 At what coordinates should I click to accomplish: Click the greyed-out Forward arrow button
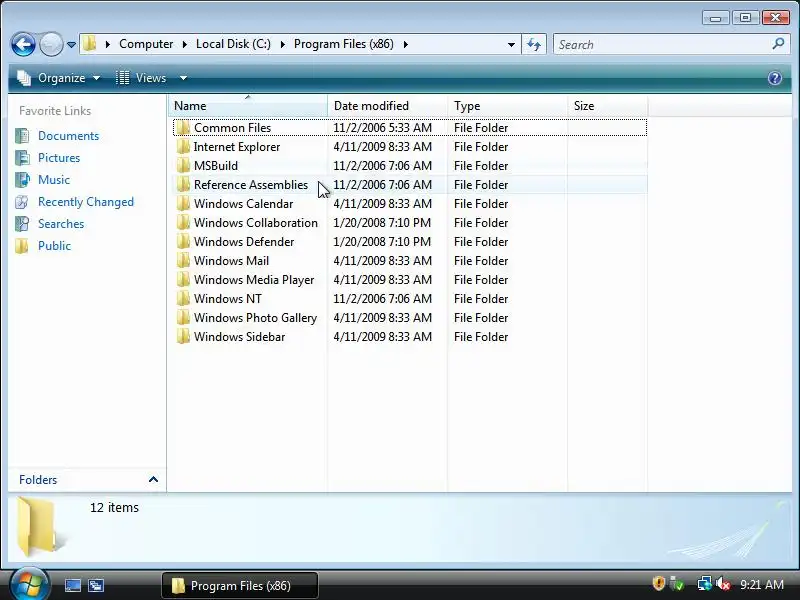tap(51, 44)
